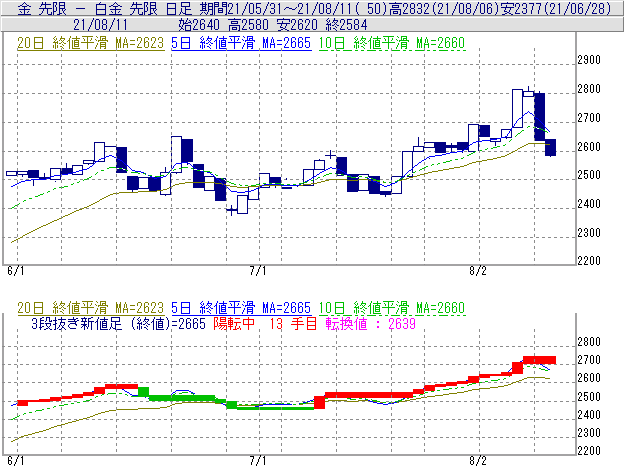Click the date 21/08/11 in the info bar
Viewport: 624px width, 475px height.
(100, 25)
